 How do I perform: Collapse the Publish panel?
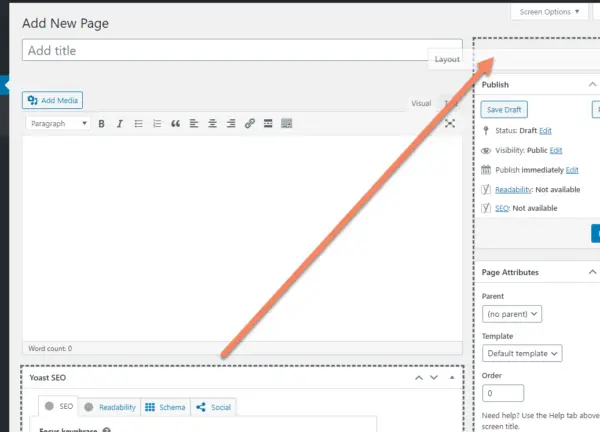(x=592, y=84)
